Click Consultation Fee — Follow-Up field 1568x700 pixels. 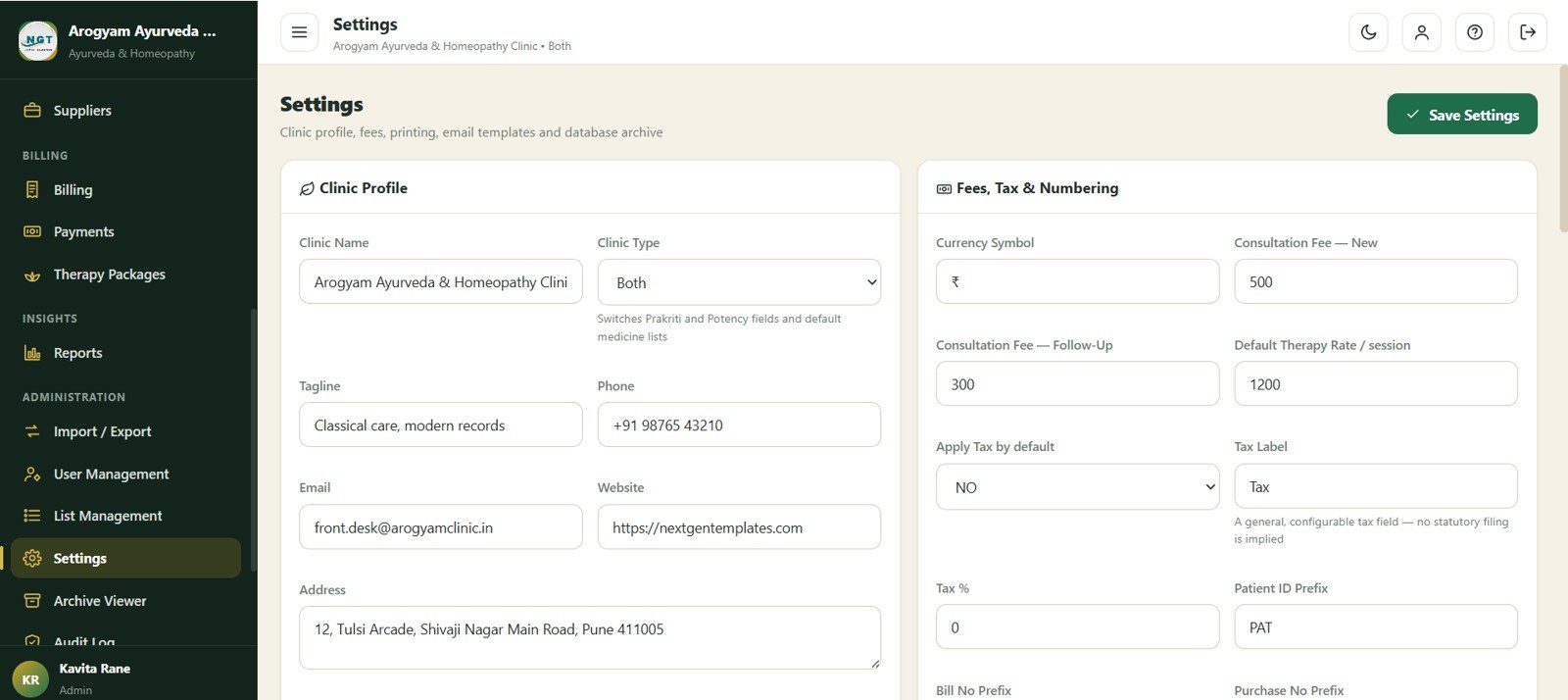click(x=1077, y=383)
